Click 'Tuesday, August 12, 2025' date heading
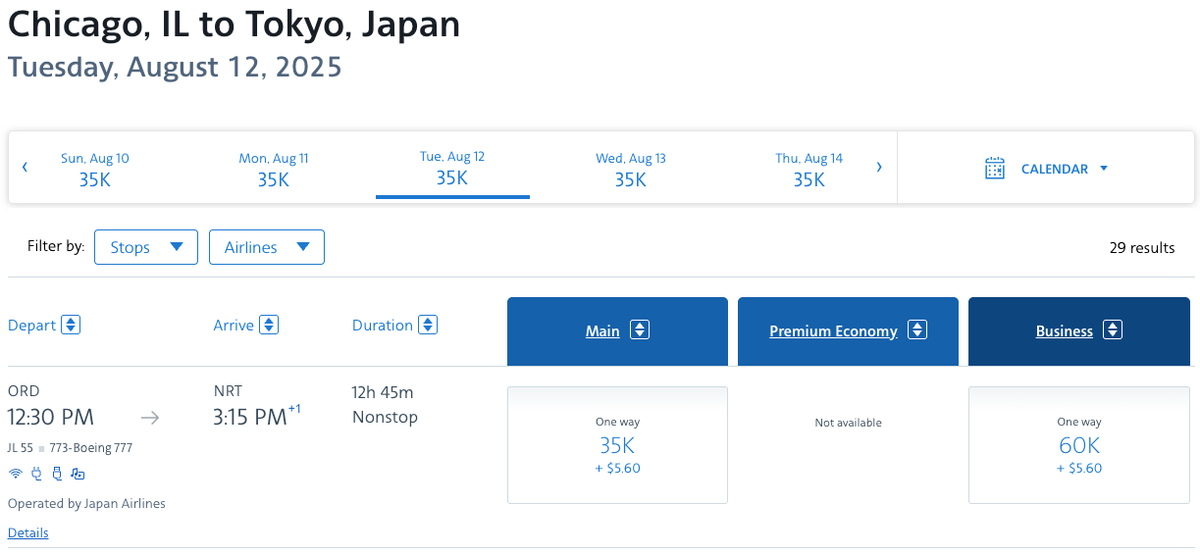 click(175, 67)
